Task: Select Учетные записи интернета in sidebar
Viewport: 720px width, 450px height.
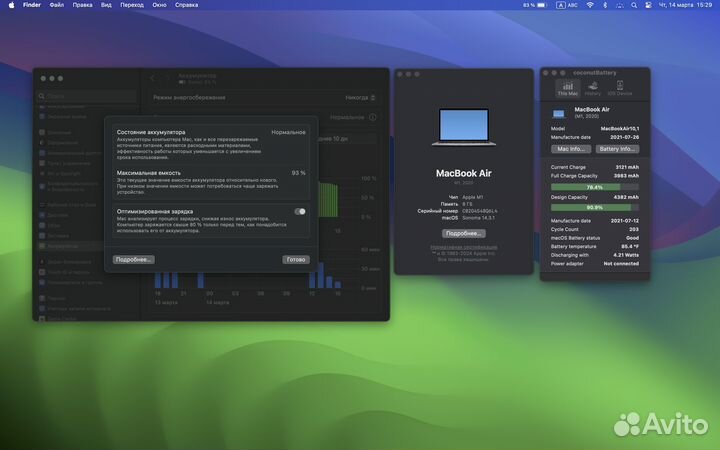Action: 73,309
